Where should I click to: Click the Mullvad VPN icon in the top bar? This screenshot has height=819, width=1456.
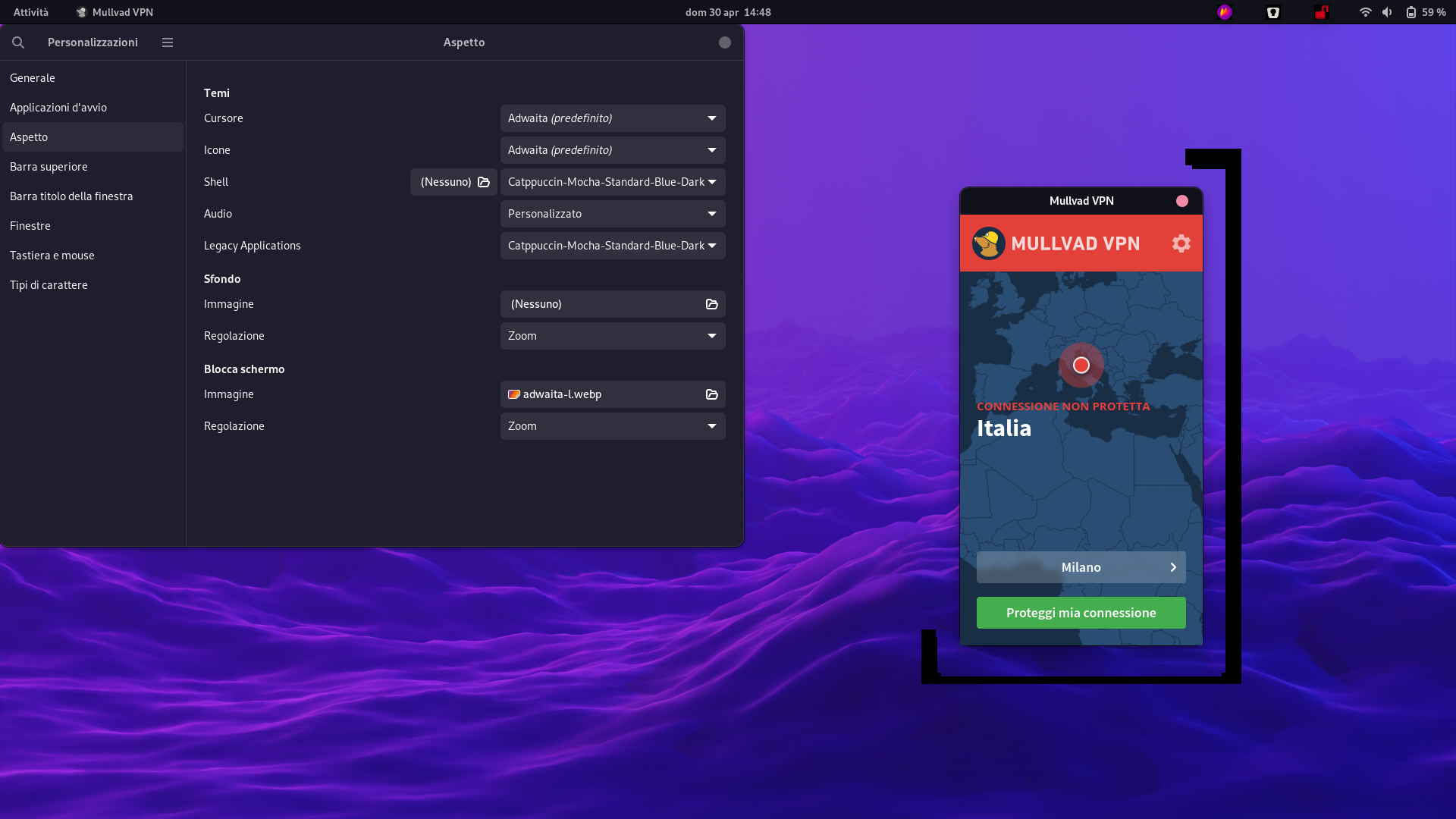82,12
